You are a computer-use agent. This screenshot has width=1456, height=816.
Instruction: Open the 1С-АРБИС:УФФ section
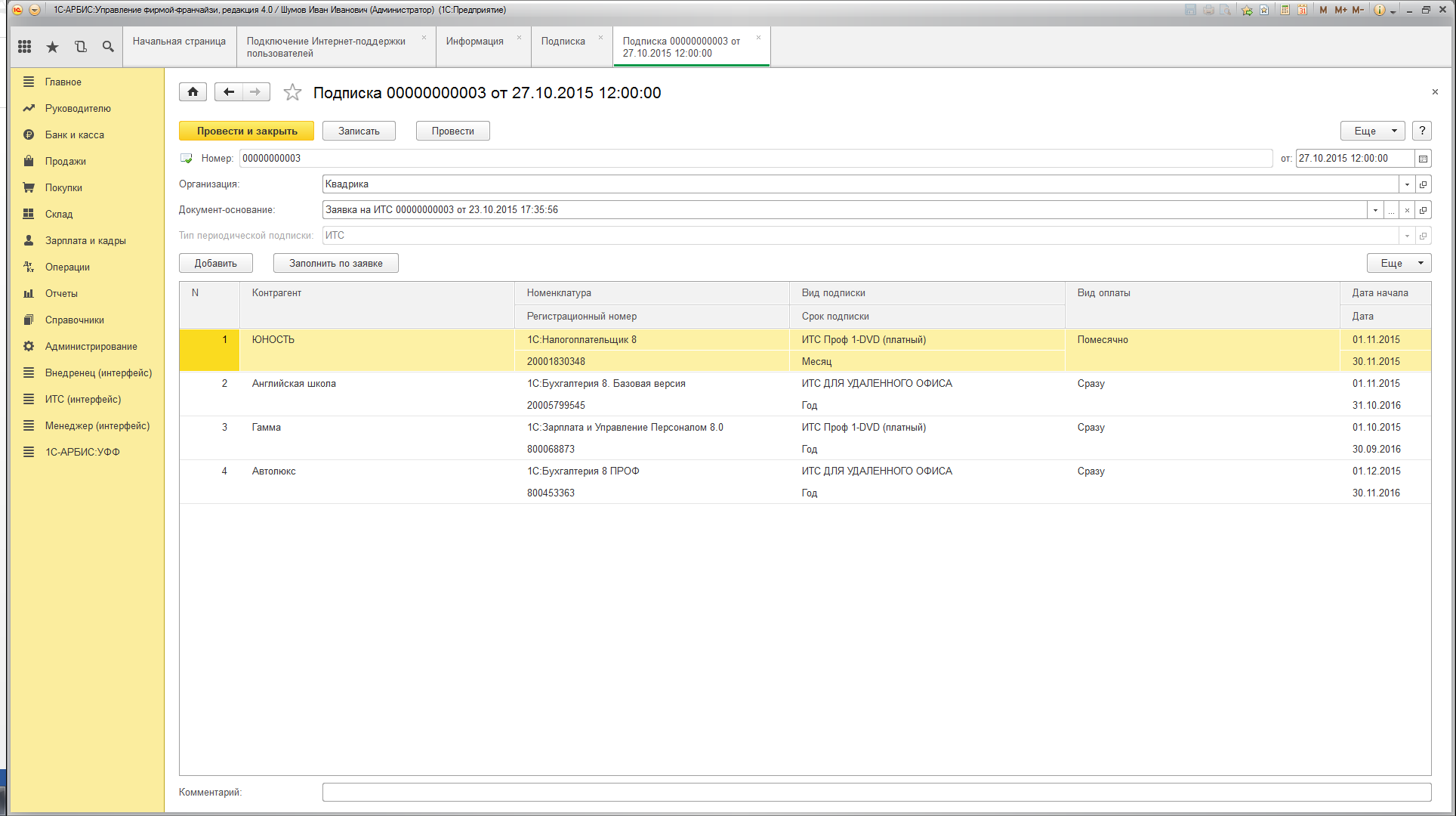82,452
